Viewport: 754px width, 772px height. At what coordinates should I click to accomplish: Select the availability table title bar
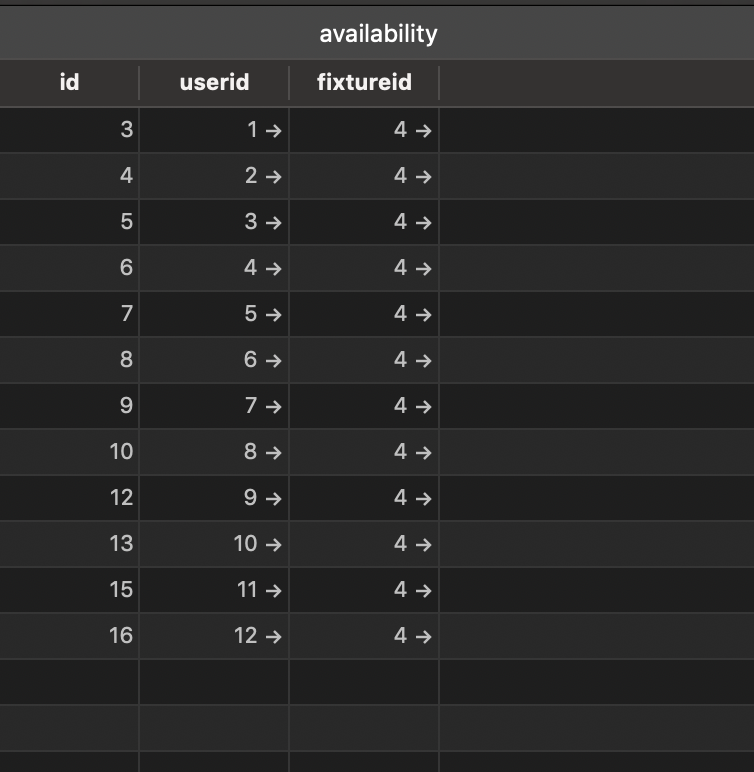coord(378,34)
